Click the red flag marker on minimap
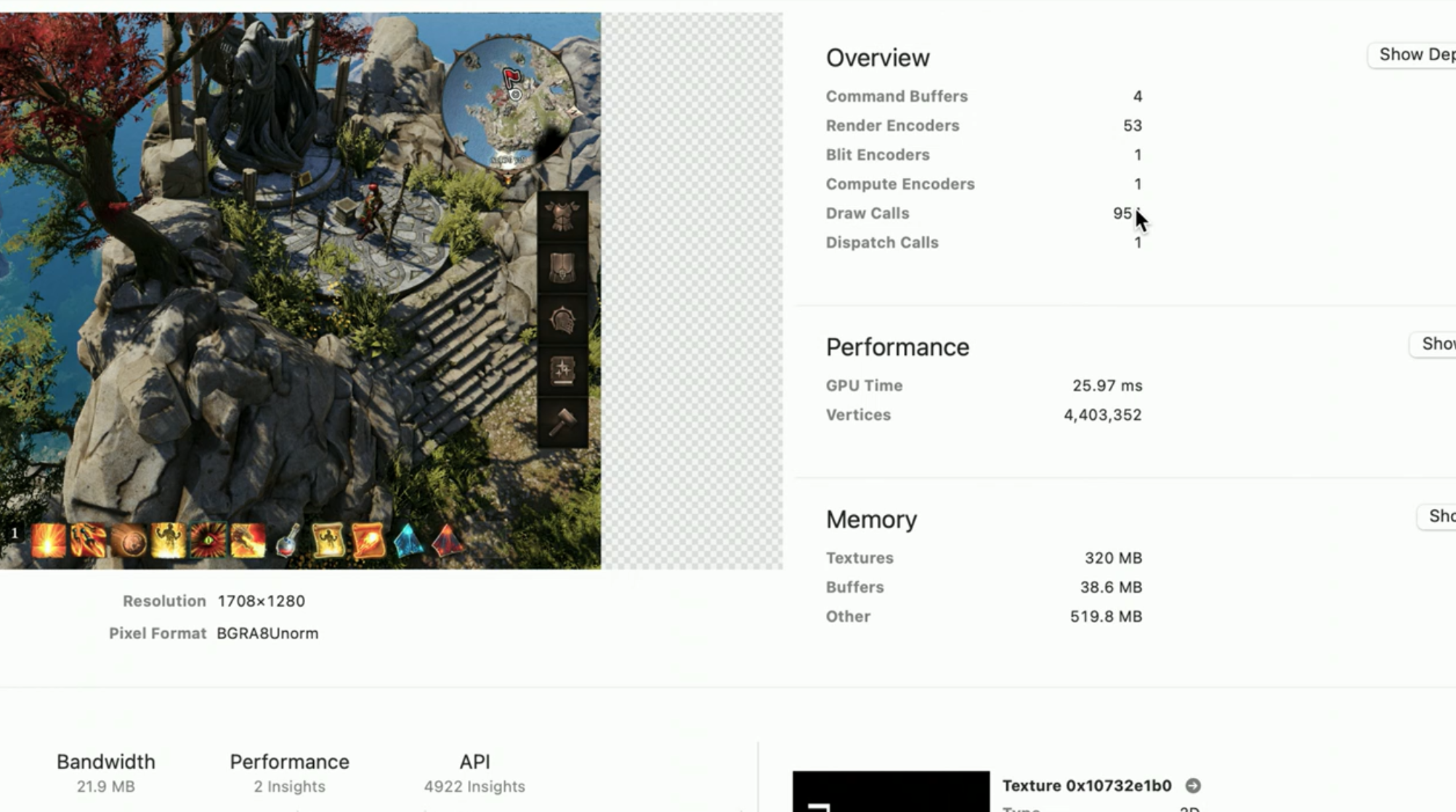1456x812 pixels. (x=512, y=78)
